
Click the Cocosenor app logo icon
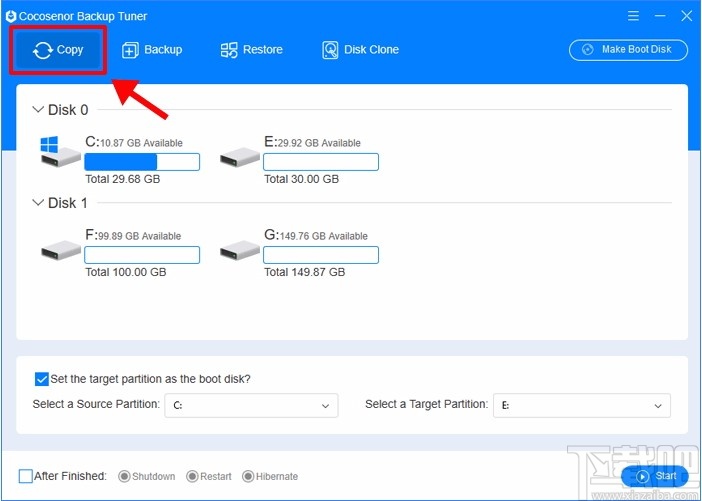coord(11,17)
